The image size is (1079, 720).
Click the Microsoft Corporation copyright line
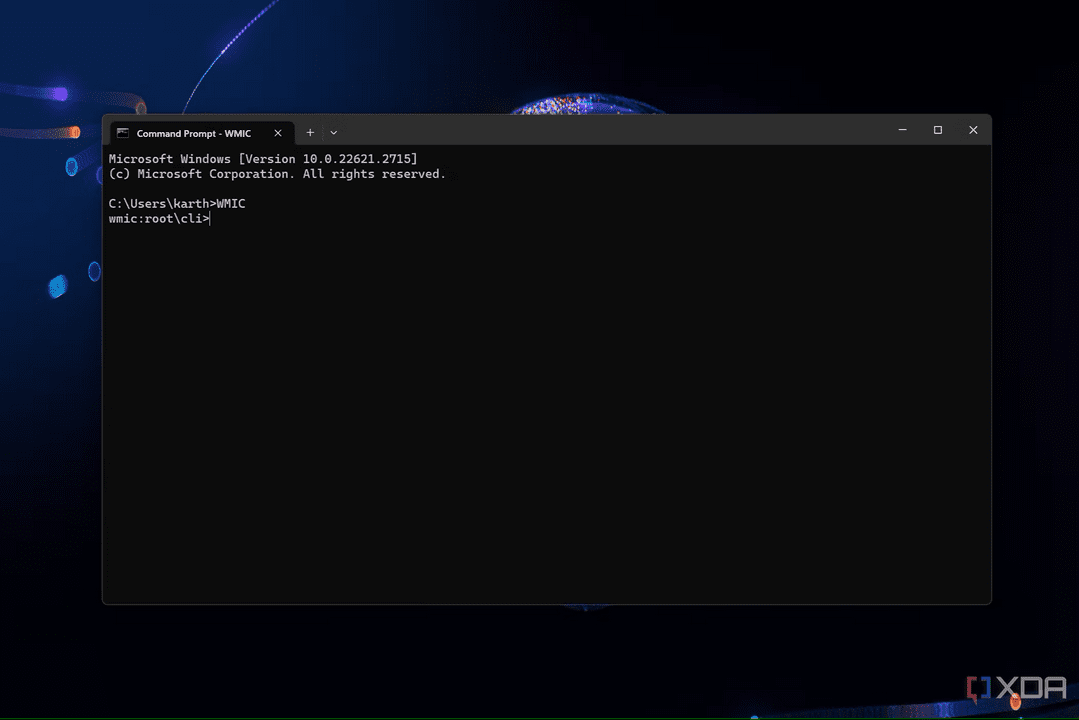point(277,174)
